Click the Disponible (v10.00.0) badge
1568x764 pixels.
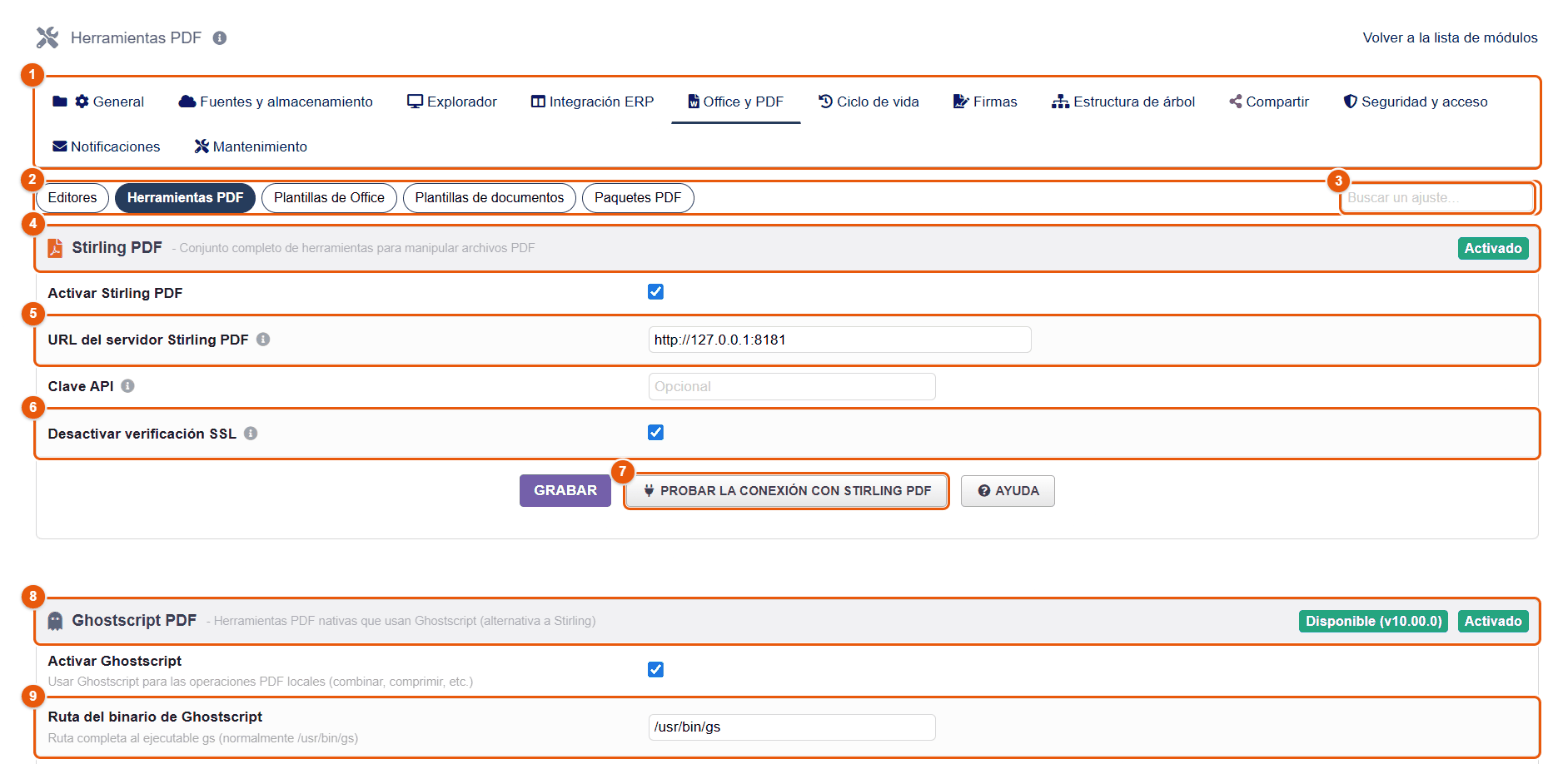(x=1374, y=621)
